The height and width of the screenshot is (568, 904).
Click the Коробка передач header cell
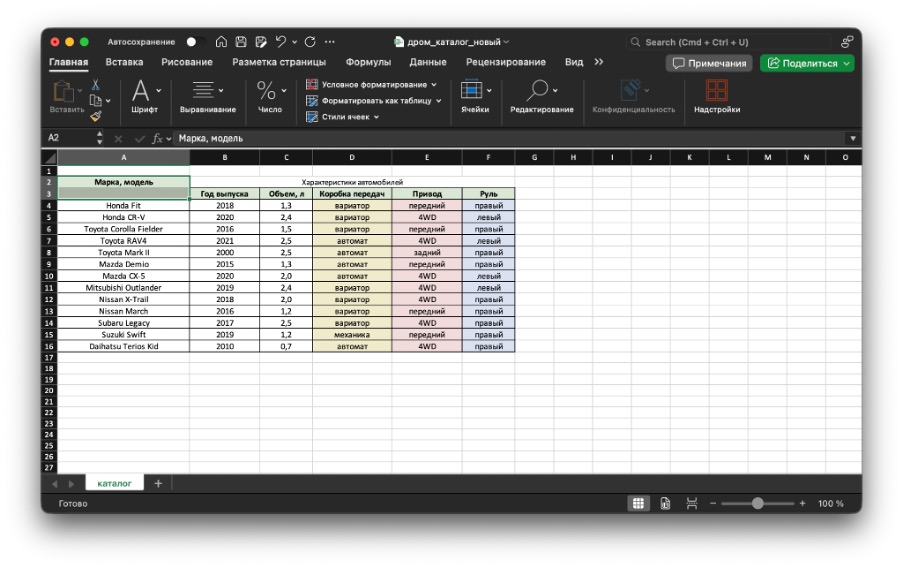click(x=352, y=194)
